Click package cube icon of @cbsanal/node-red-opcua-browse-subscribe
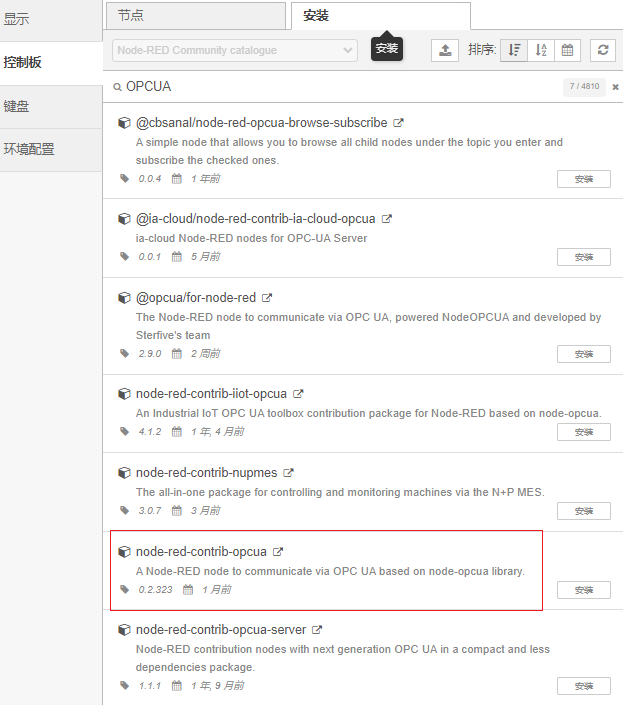The image size is (623, 705). pos(124,123)
